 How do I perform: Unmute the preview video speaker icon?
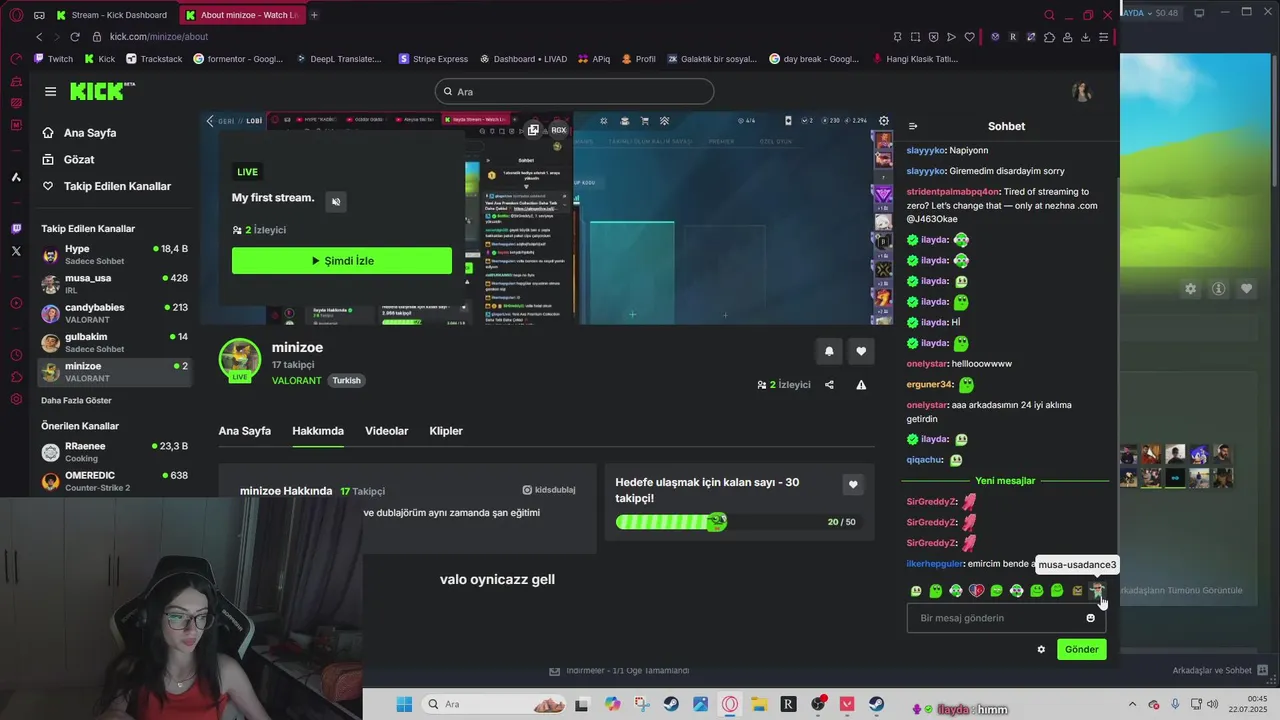point(336,201)
